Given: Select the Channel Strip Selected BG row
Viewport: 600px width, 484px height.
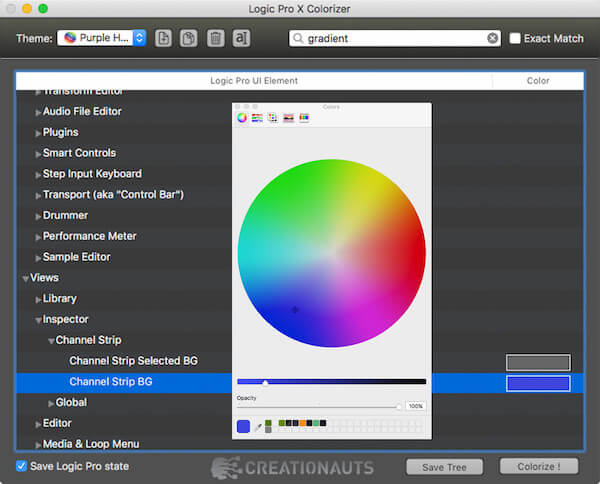Looking at the screenshot, I should (300, 361).
